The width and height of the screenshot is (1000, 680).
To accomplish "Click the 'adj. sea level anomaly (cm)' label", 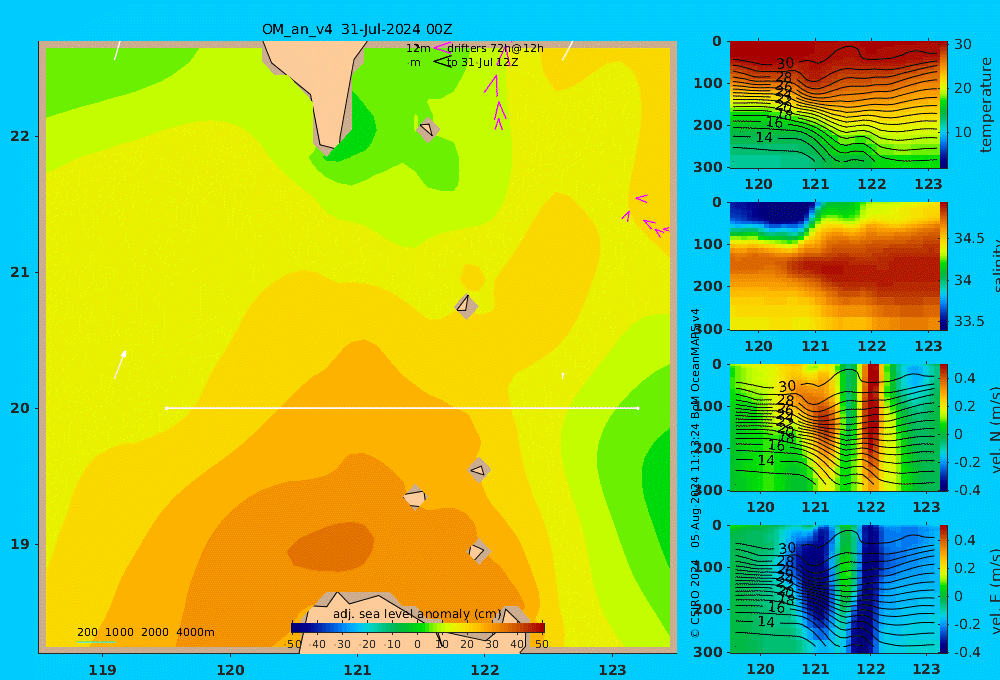I will [x=417, y=614].
